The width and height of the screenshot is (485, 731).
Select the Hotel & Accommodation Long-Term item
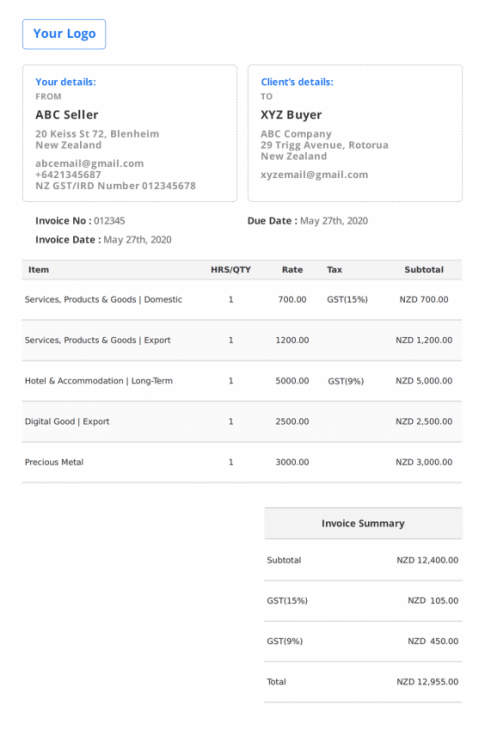(x=98, y=381)
